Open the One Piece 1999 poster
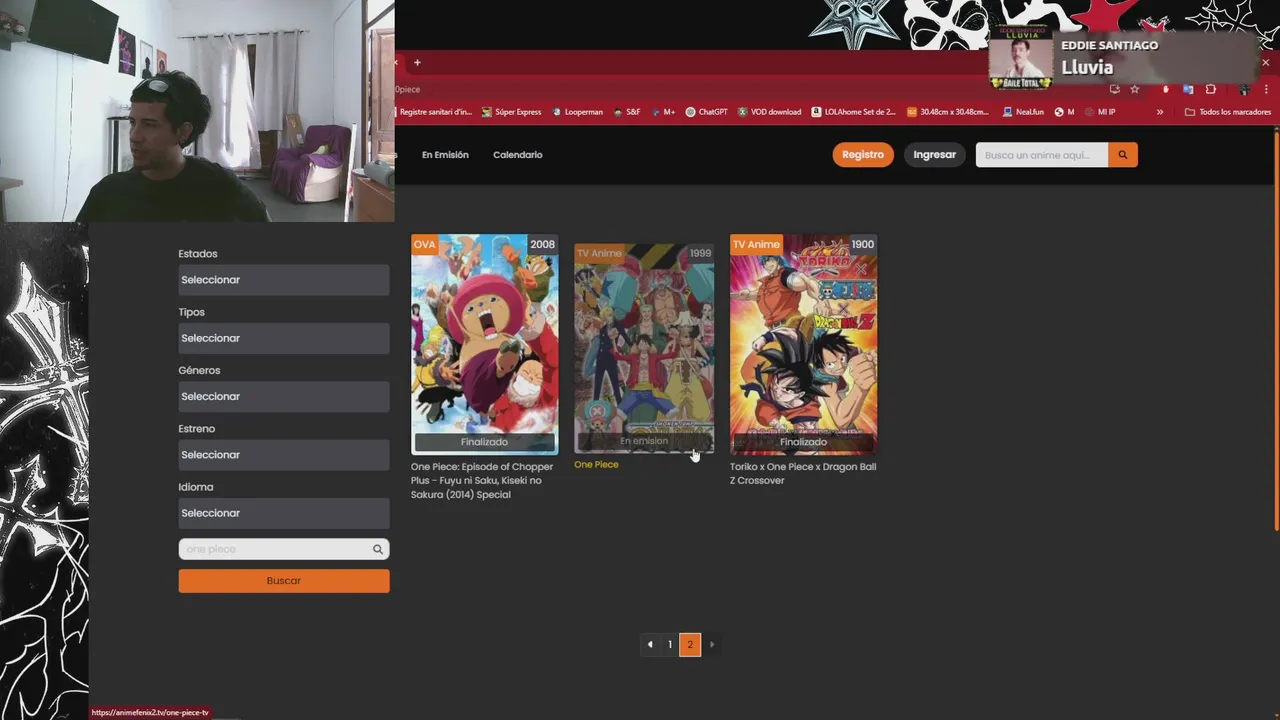 pos(644,348)
